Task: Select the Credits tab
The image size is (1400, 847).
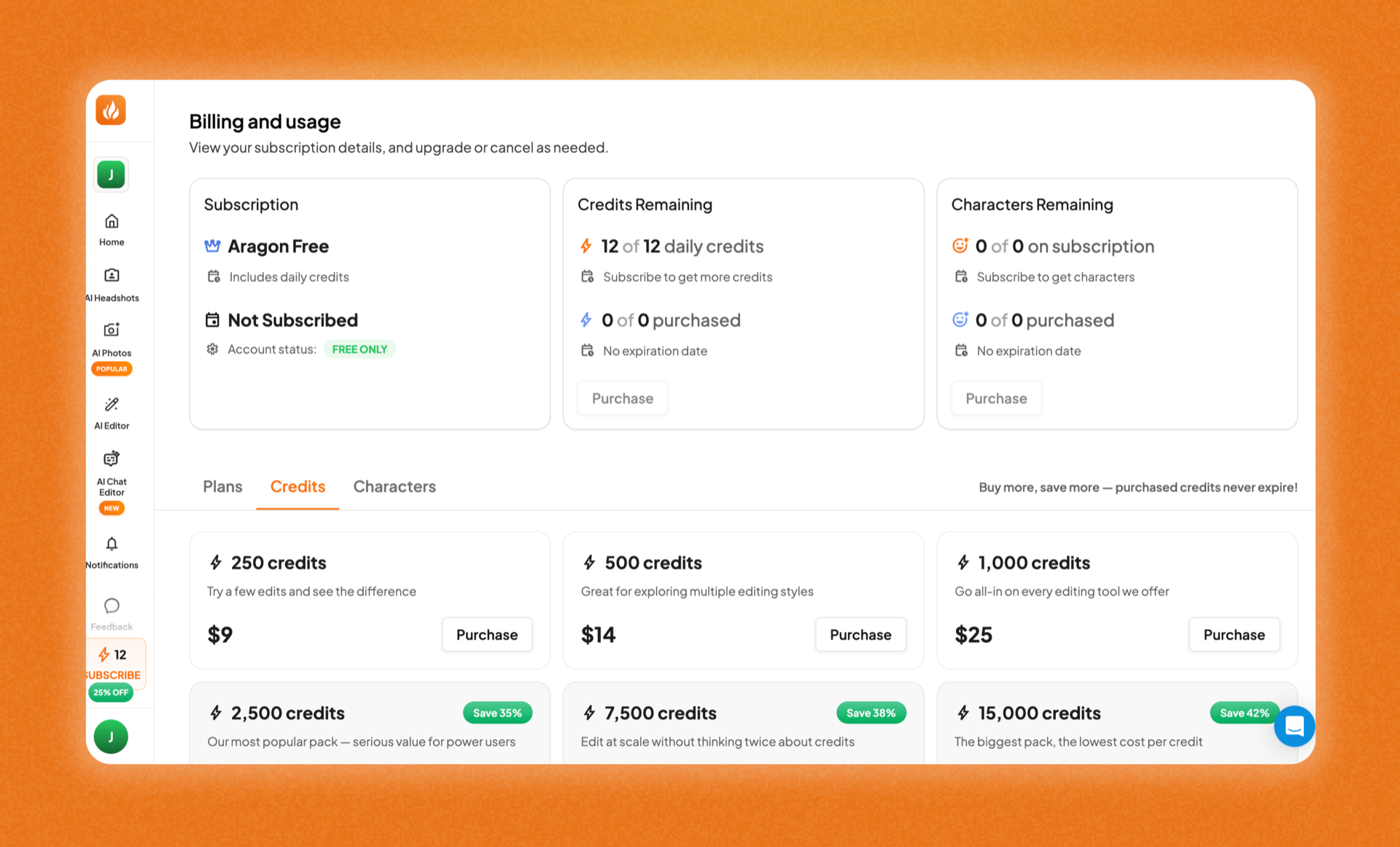Action: (x=297, y=487)
